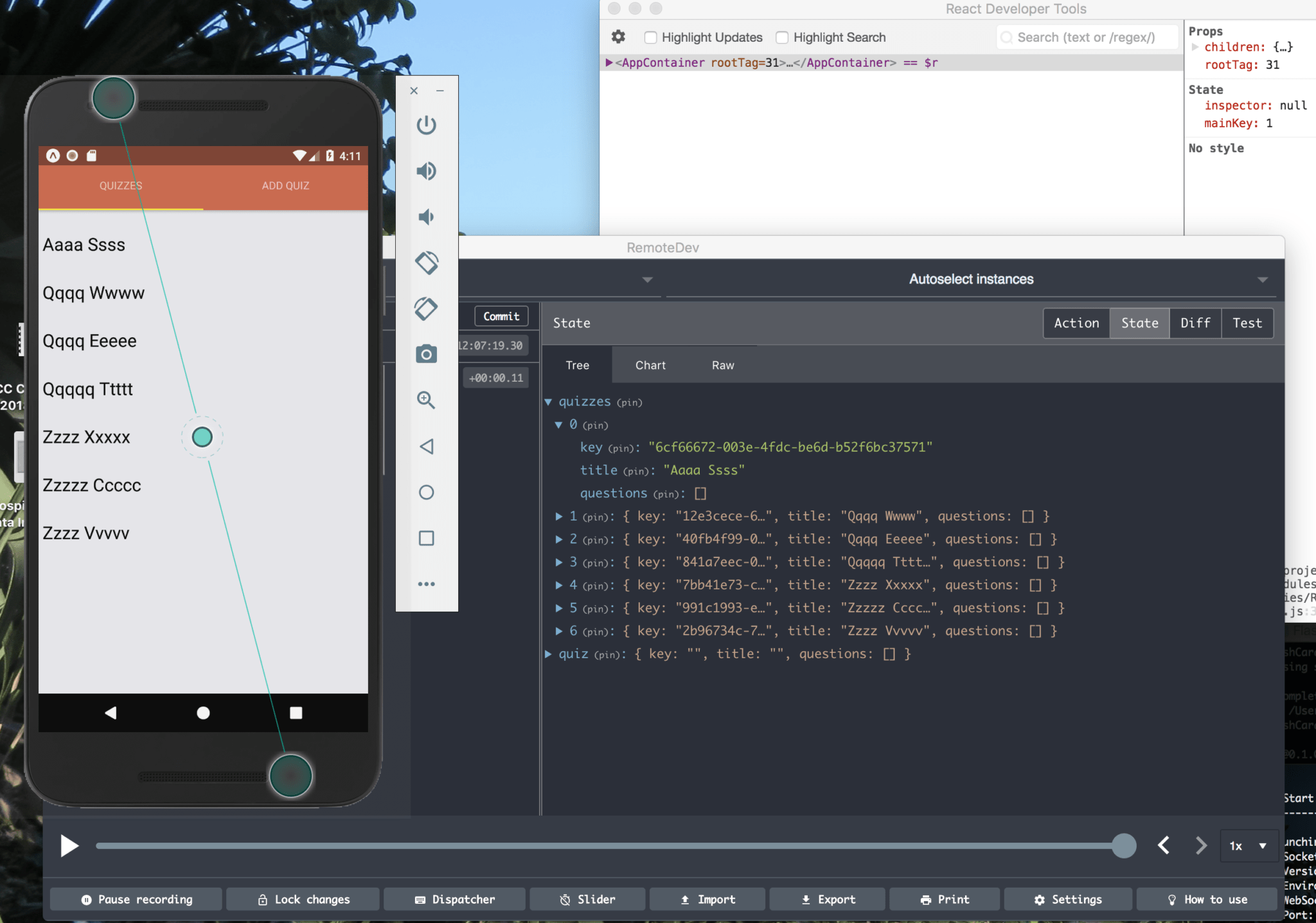Viewport: 1316px width, 923px height.
Task: Click the emulator power button icon
Action: point(427,125)
